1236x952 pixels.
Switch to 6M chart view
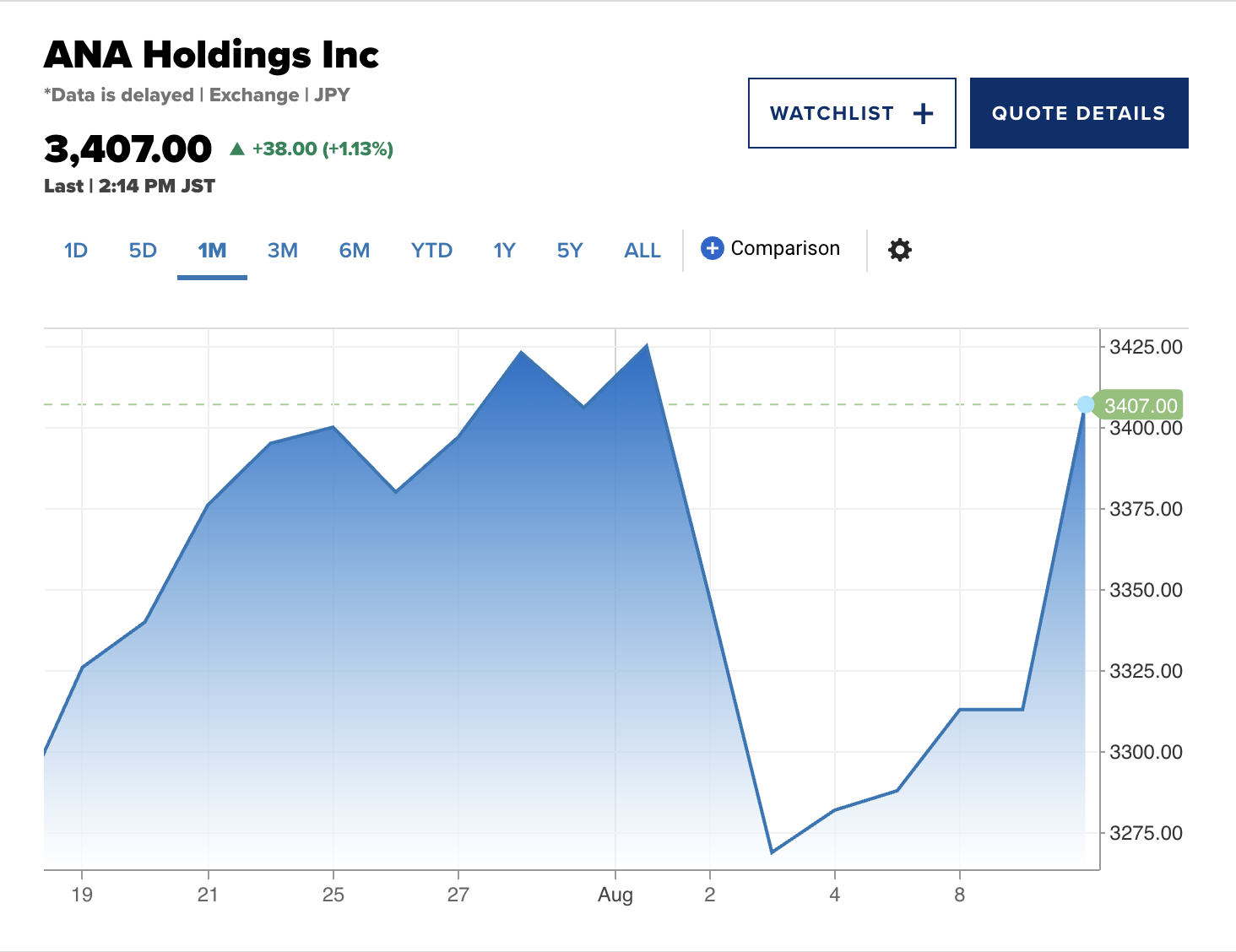coord(355,251)
